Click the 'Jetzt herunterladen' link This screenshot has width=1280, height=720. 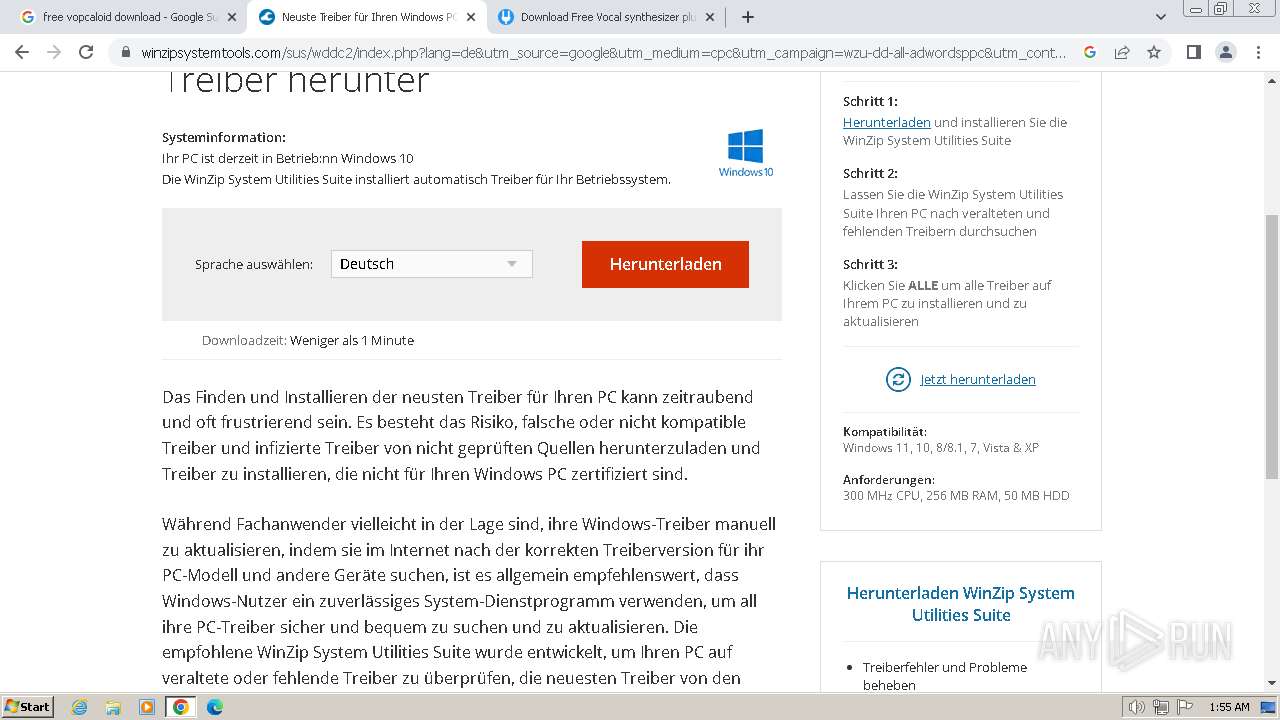977,379
